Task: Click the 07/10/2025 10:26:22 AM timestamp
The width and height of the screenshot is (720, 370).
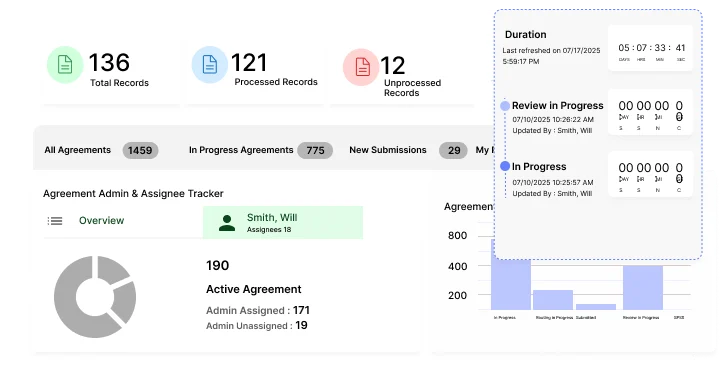Action: coord(553,119)
